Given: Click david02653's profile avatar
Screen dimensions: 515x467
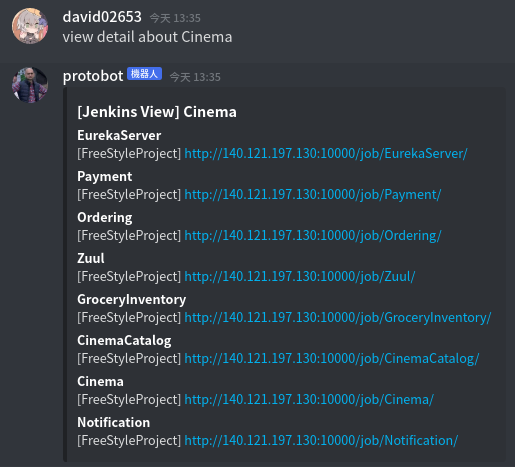Looking at the screenshot, I should click(x=30, y=26).
